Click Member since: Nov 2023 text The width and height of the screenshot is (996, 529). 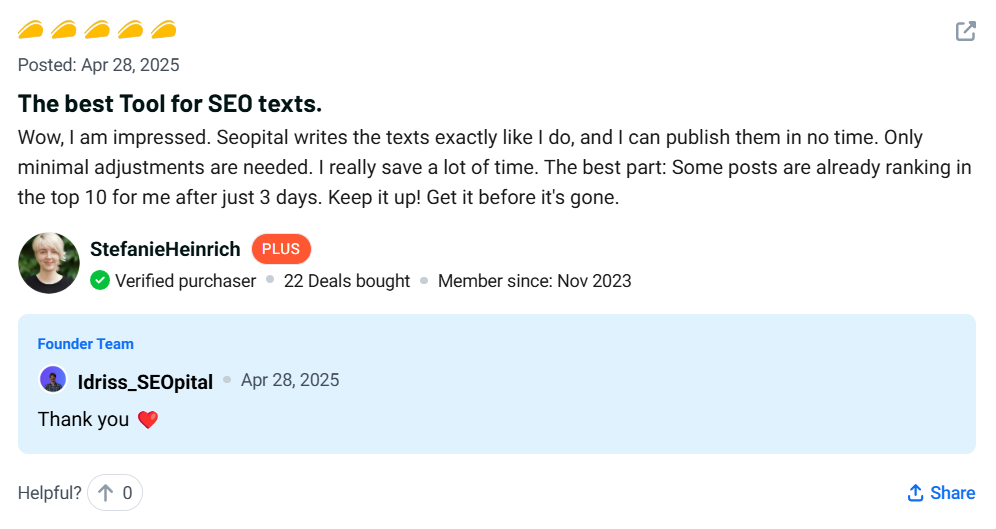tap(534, 281)
